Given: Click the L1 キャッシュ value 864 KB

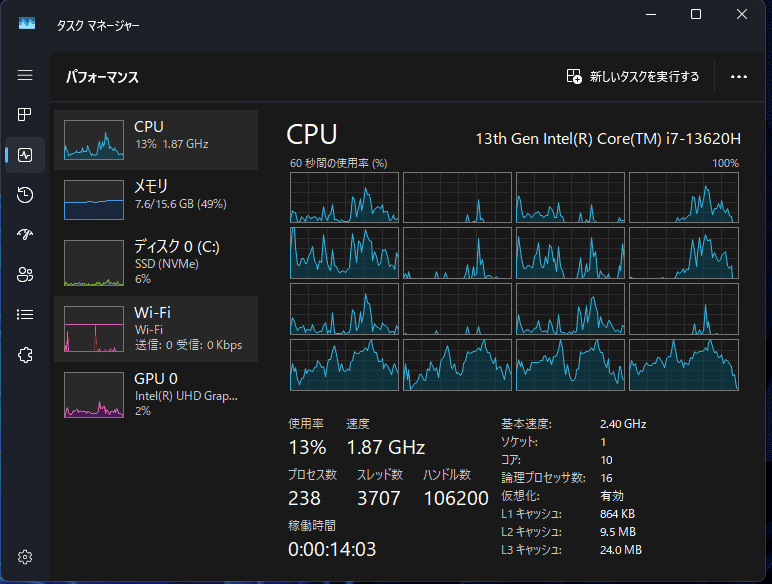Looking at the screenshot, I should point(617,514).
